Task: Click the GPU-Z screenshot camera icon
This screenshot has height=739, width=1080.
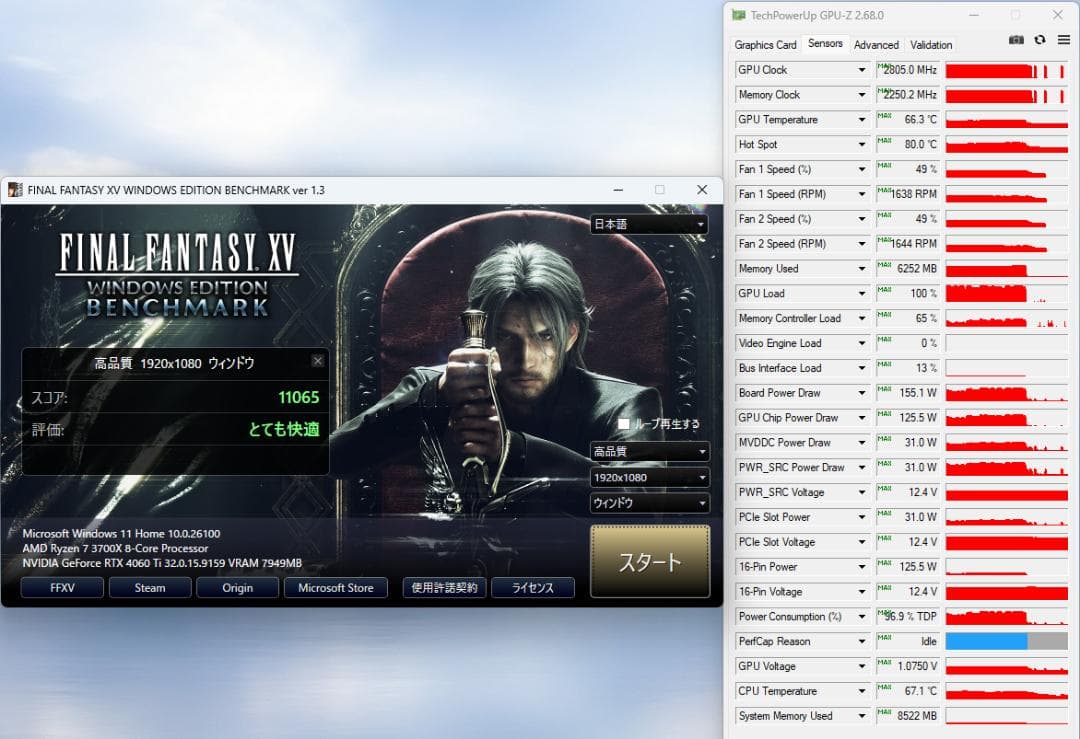Action: click(x=1016, y=40)
